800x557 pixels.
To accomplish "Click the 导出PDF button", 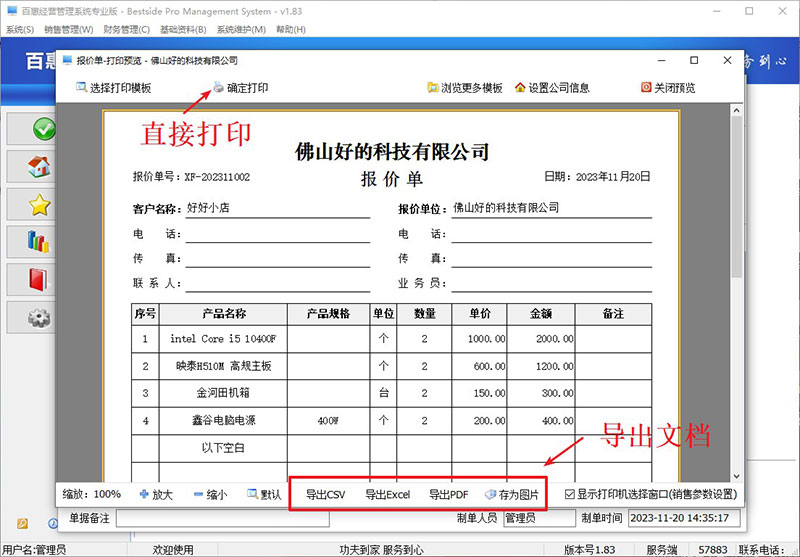I will [x=448, y=494].
